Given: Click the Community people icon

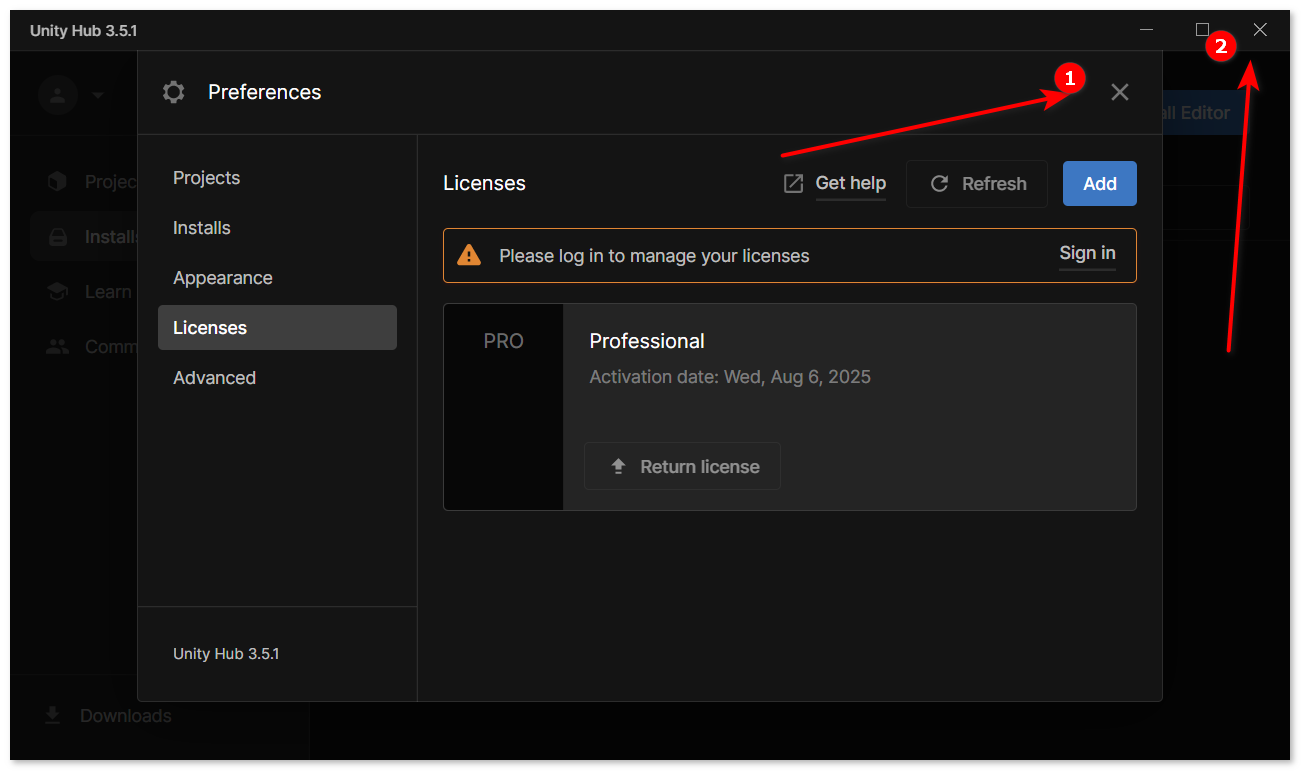Looking at the screenshot, I should pyautogui.click(x=58, y=347).
